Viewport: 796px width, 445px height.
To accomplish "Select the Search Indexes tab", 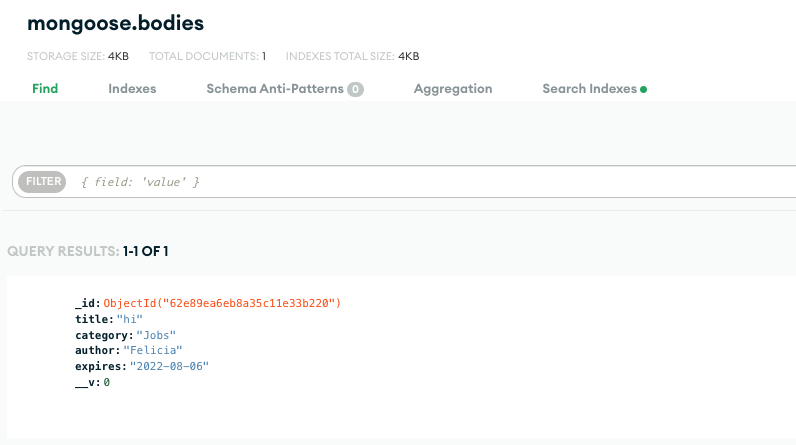I will [589, 88].
